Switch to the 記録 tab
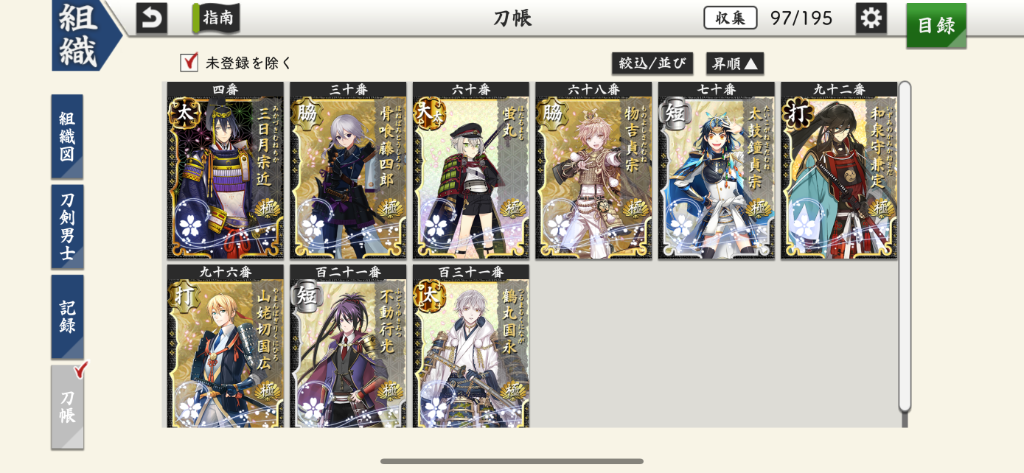This screenshot has height=473, width=1024. (x=67, y=317)
